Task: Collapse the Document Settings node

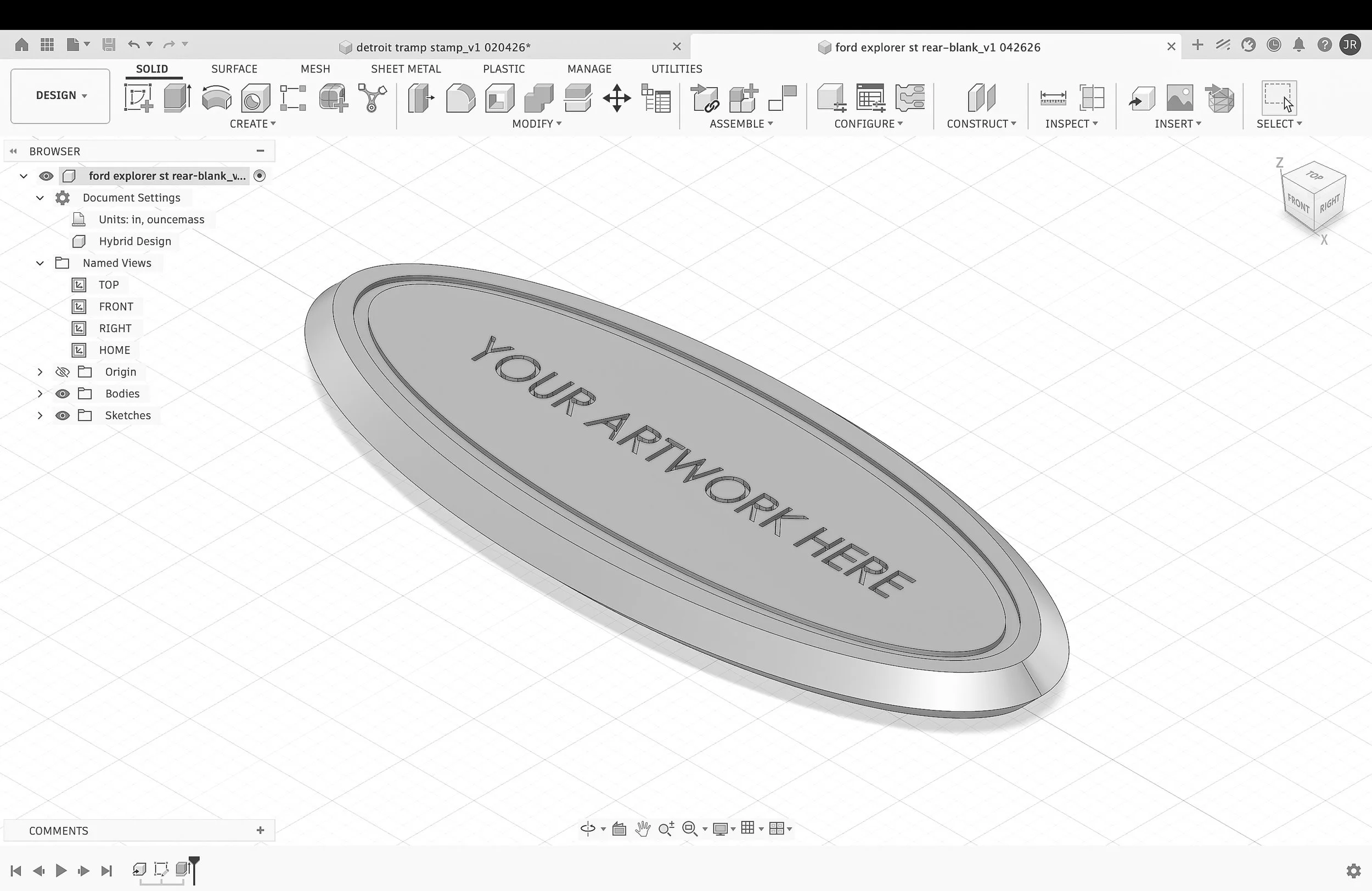Action: [x=40, y=198]
